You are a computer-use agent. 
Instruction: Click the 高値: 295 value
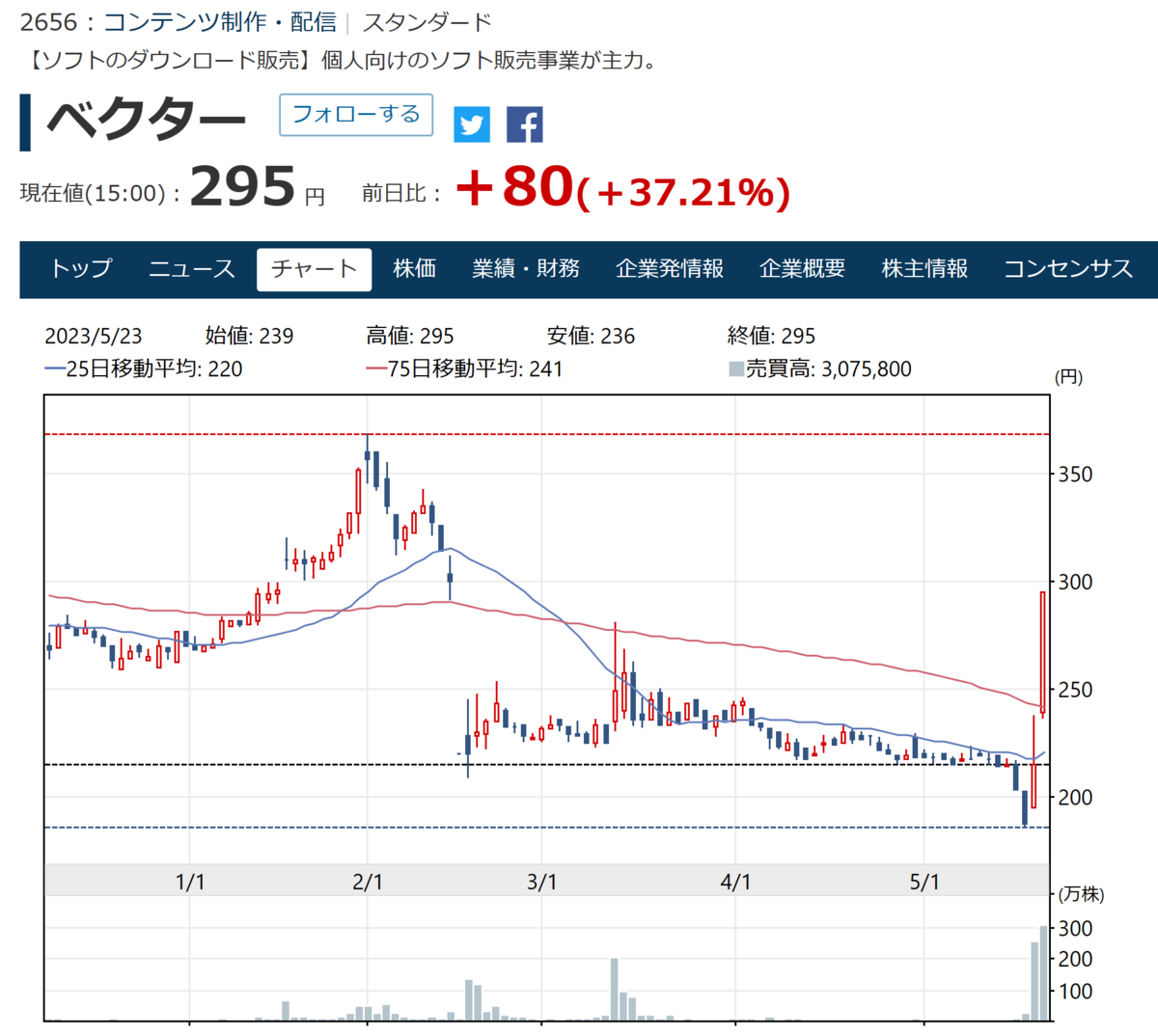tap(410, 336)
